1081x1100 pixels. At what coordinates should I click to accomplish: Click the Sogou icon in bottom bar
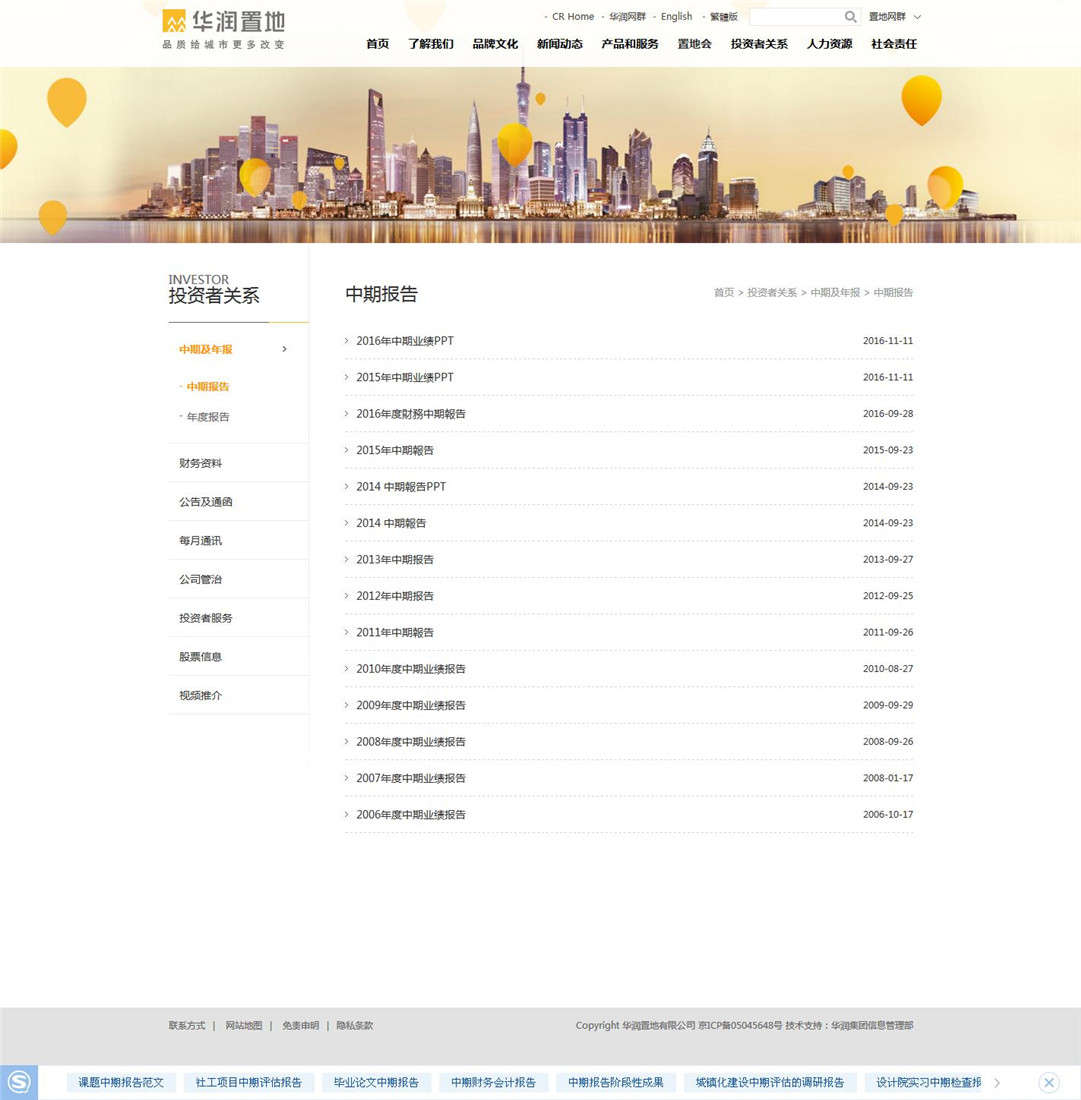(x=19, y=1082)
